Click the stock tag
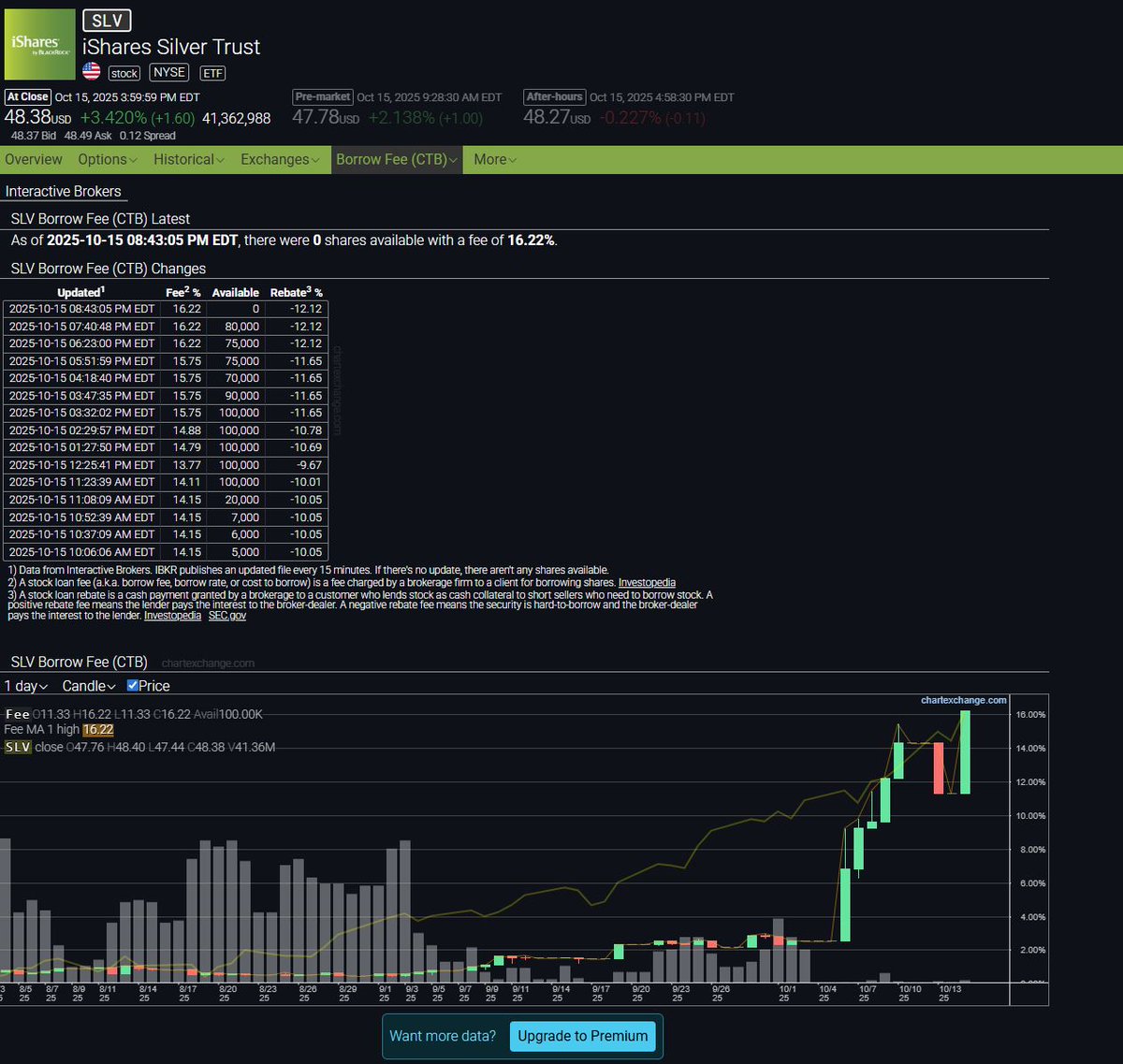1123x1064 pixels. [x=124, y=73]
